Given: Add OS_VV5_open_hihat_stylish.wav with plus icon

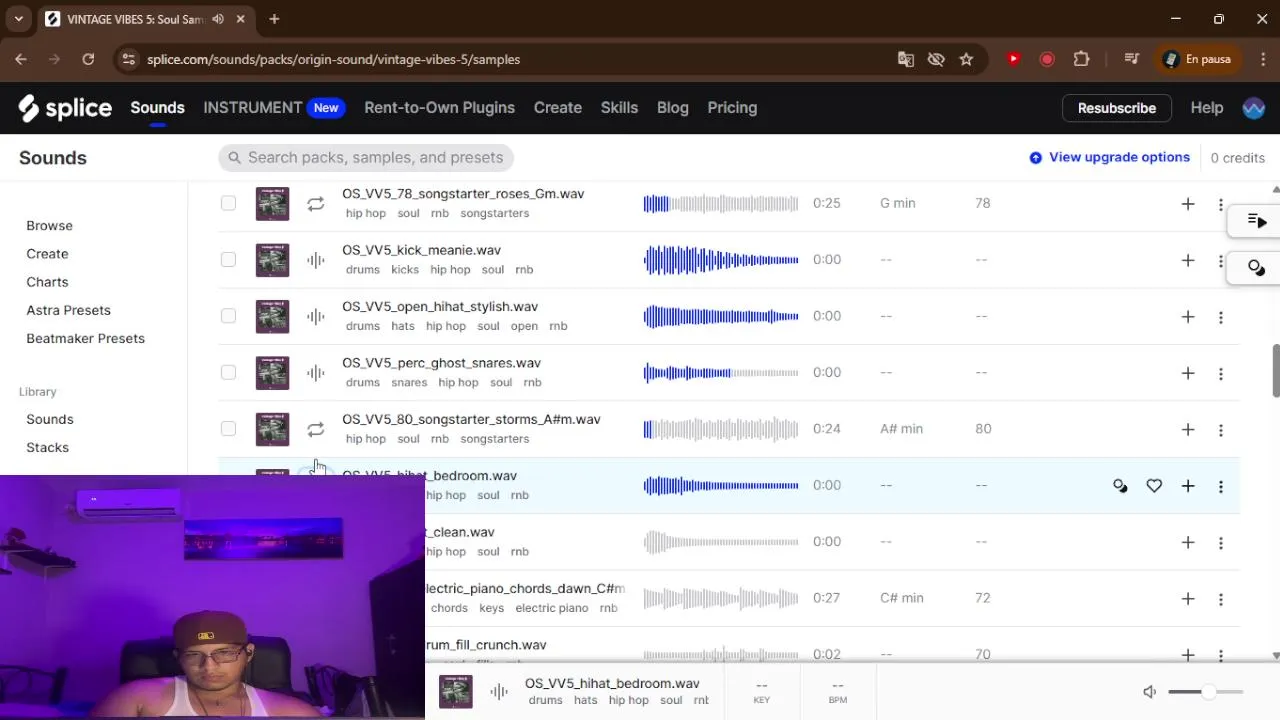Looking at the screenshot, I should 1188,316.
